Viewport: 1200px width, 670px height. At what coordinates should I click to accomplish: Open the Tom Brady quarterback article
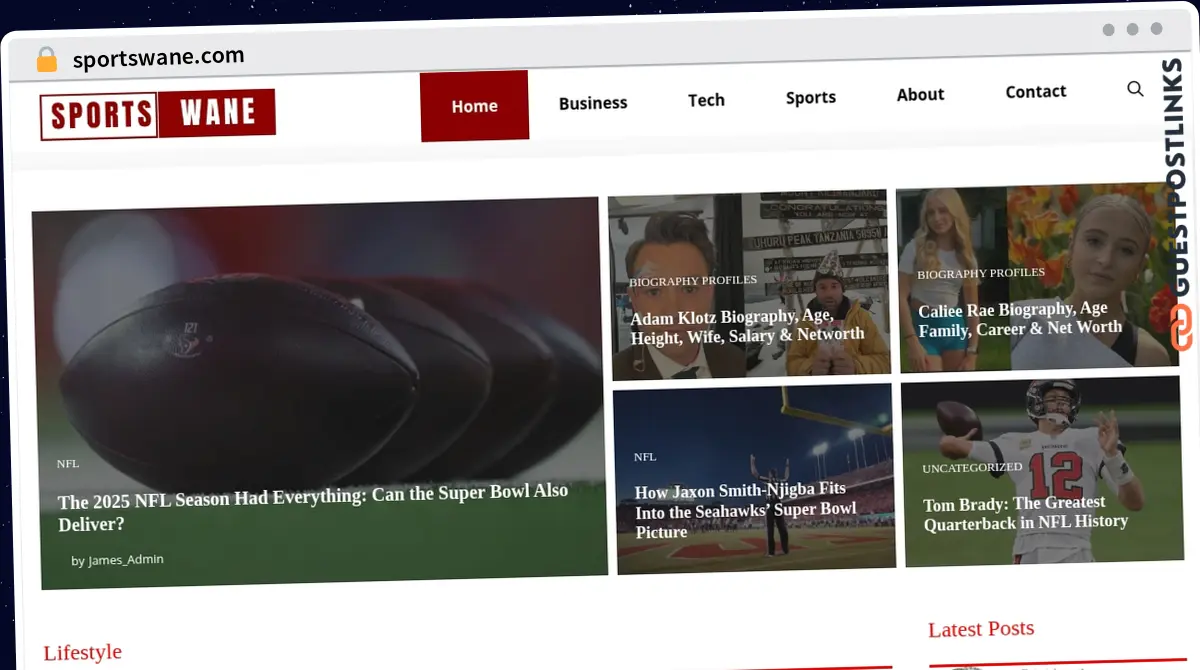[x=1025, y=512]
